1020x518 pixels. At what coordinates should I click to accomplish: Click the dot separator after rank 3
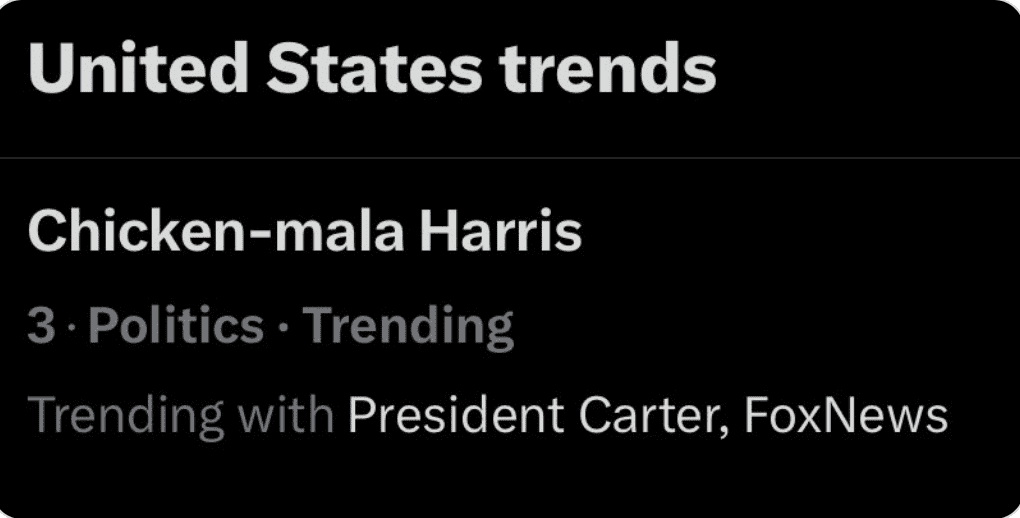(x=72, y=328)
